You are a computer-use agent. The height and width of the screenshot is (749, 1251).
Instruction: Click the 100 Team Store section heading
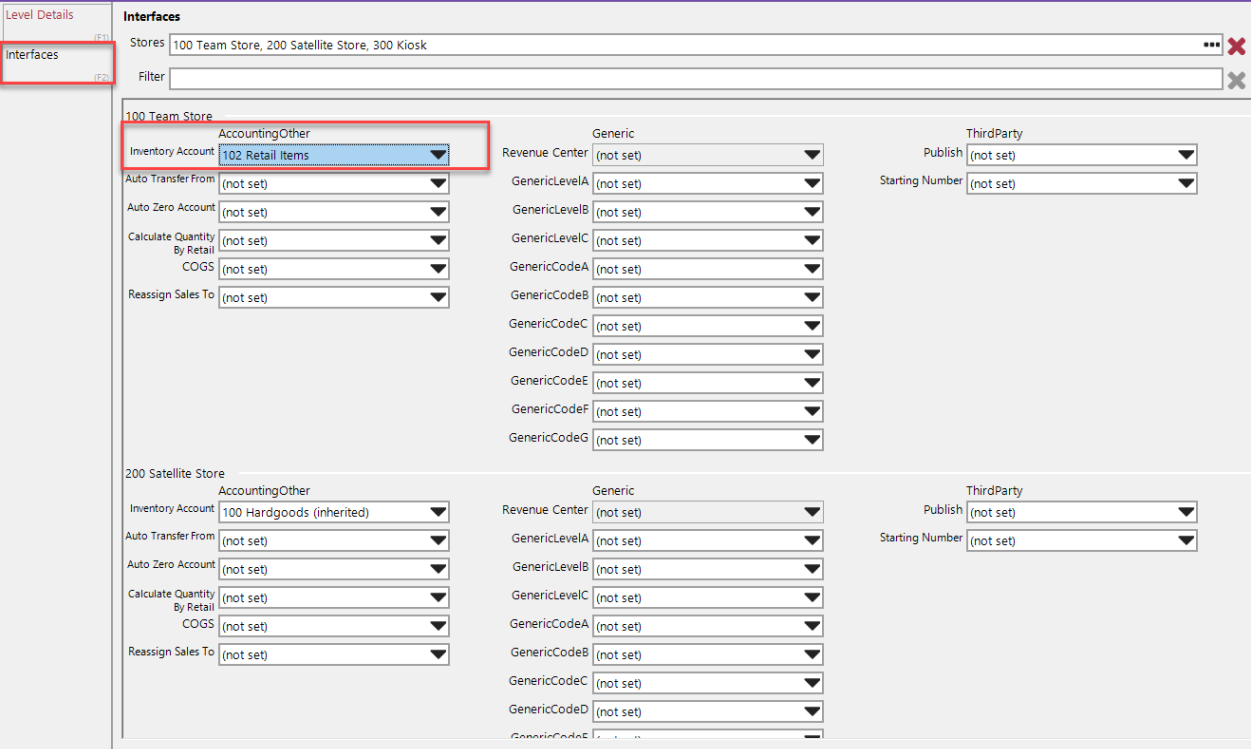169,117
